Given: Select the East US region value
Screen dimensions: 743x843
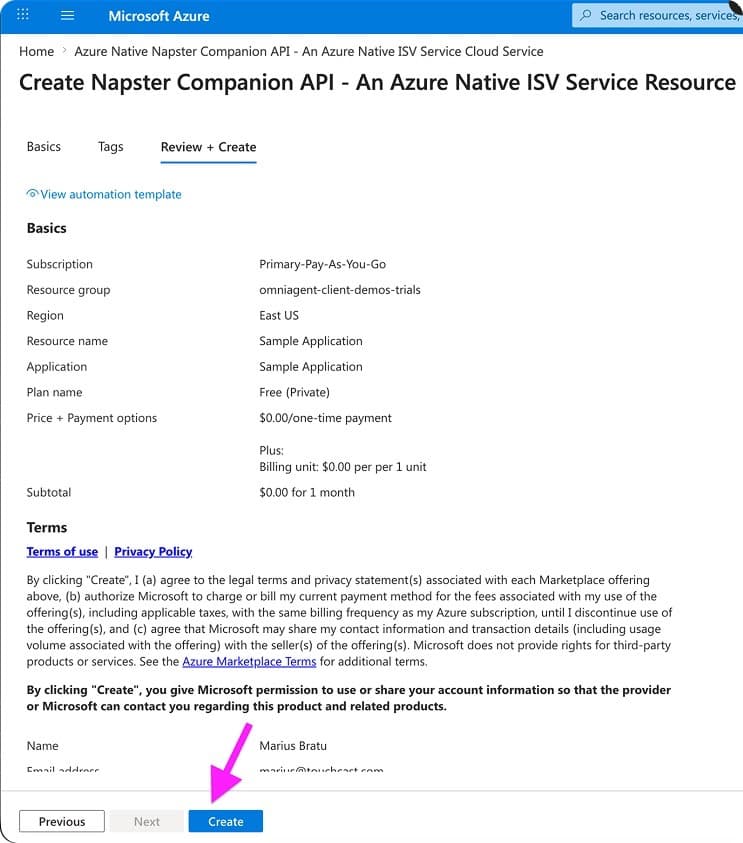Looking at the screenshot, I should pos(279,316).
